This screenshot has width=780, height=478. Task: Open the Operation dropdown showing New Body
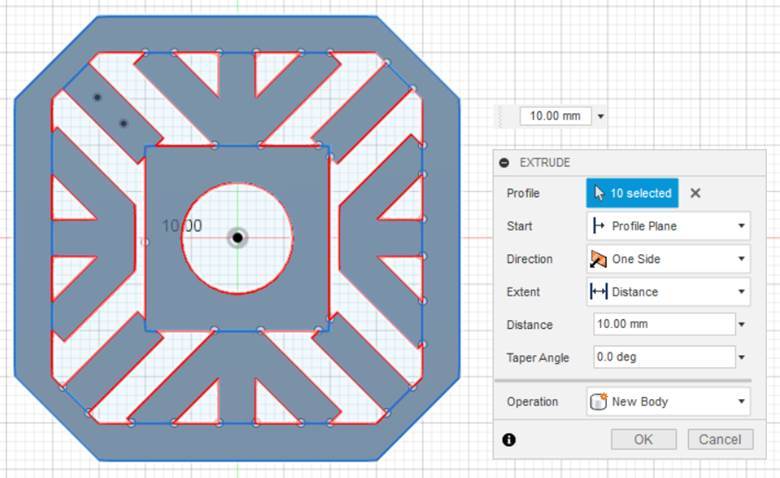[669, 401]
